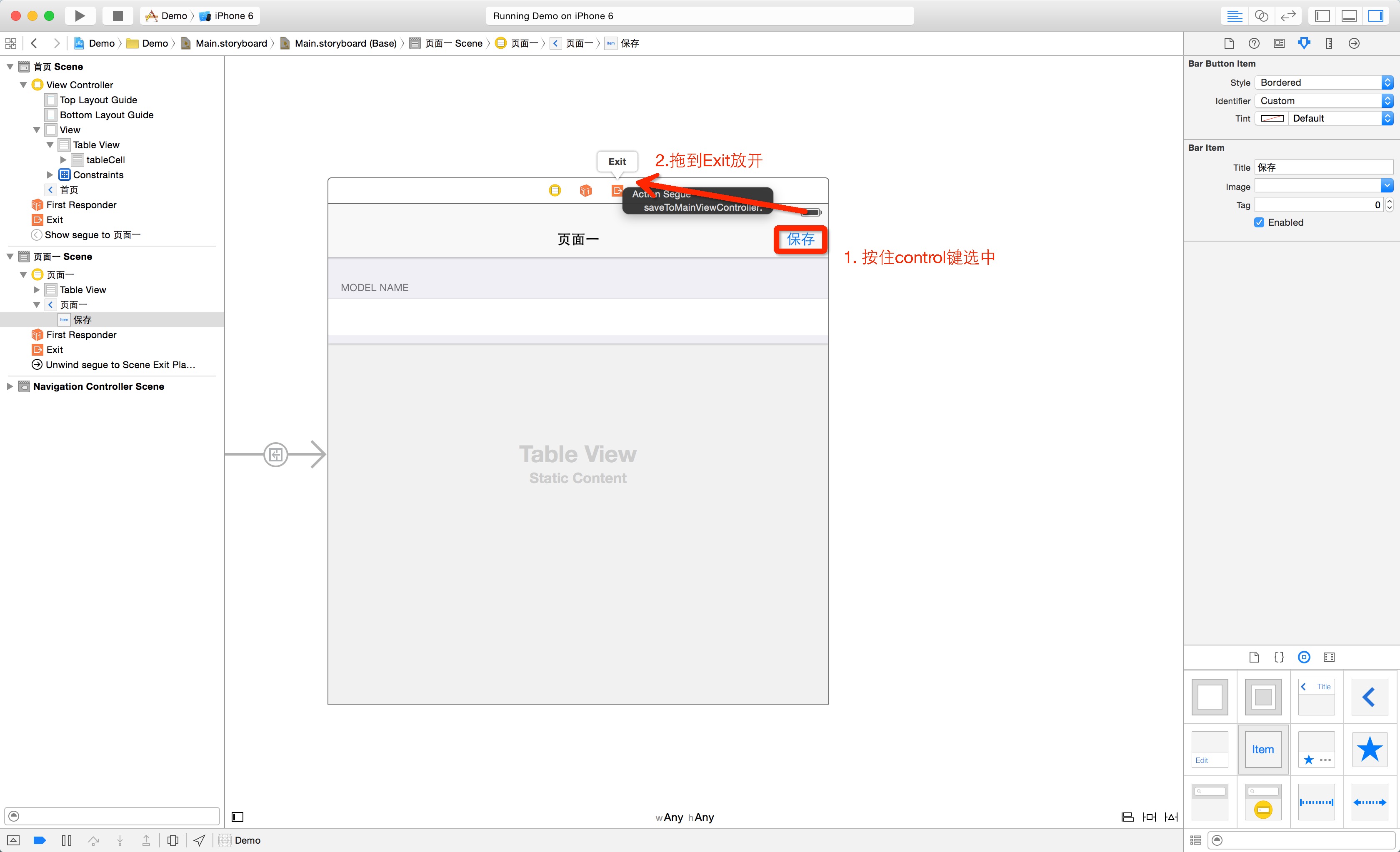Collapse the 首页 Scene disclosure triangle
This screenshot has height=852, width=1400.
10,67
